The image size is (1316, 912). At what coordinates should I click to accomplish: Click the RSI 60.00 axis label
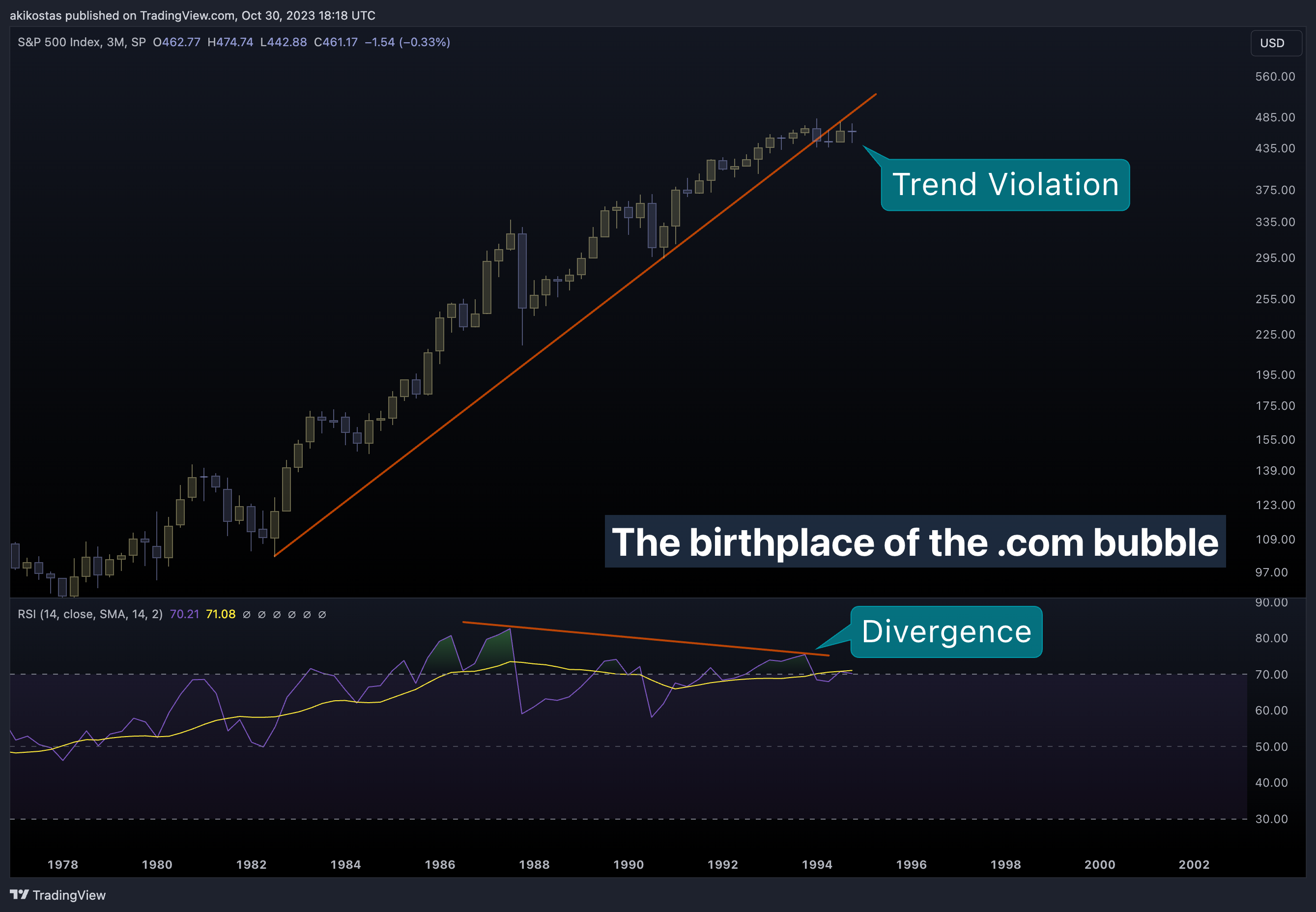point(1271,710)
